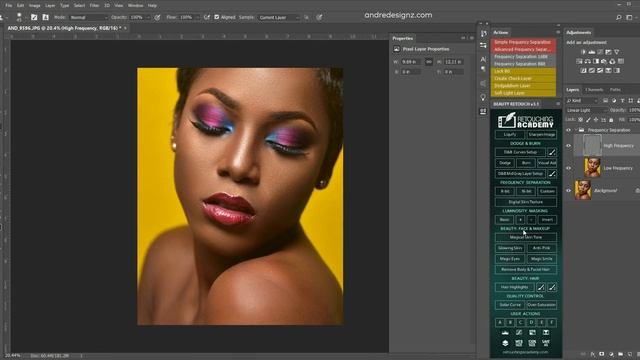
Task: Enable airbrush-style build-up icon
Action: 207,17
